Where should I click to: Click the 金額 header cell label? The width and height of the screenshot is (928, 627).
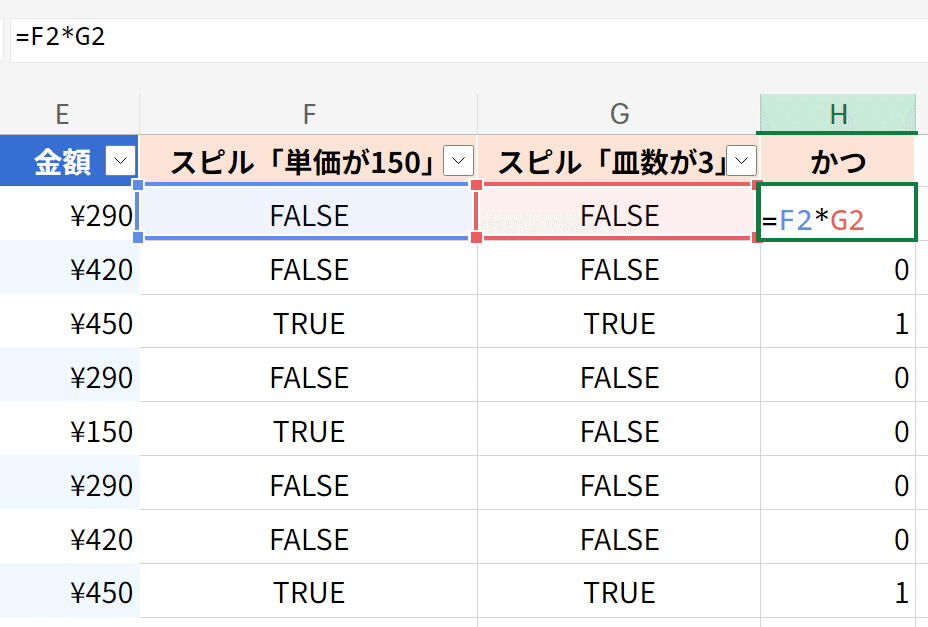(62, 162)
